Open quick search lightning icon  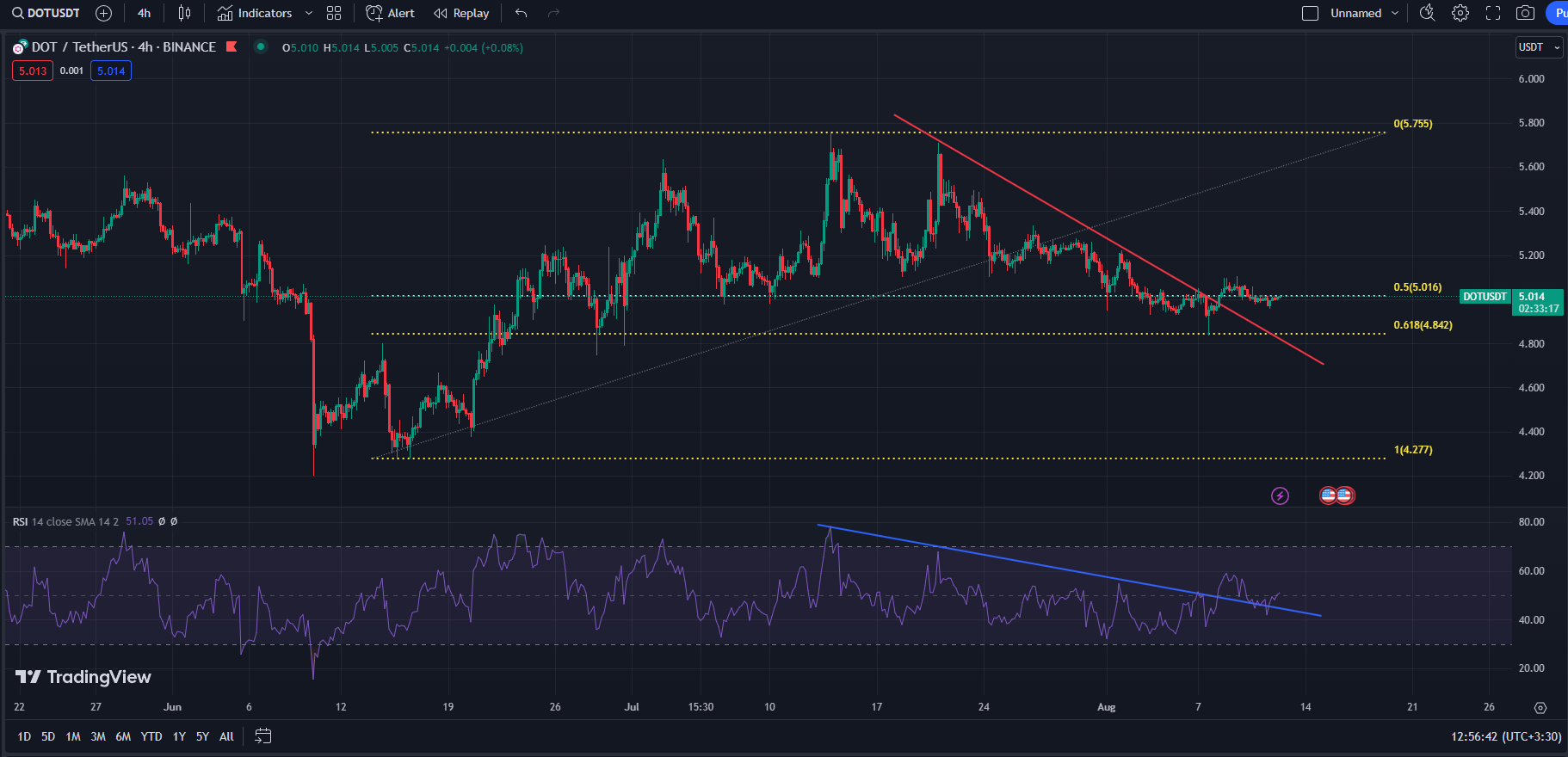pyautogui.click(x=1427, y=13)
